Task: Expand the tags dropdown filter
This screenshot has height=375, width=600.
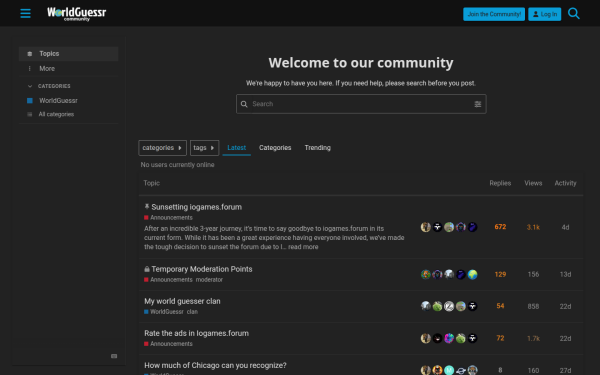Action: pyautogui.click(x=204, y=148)
